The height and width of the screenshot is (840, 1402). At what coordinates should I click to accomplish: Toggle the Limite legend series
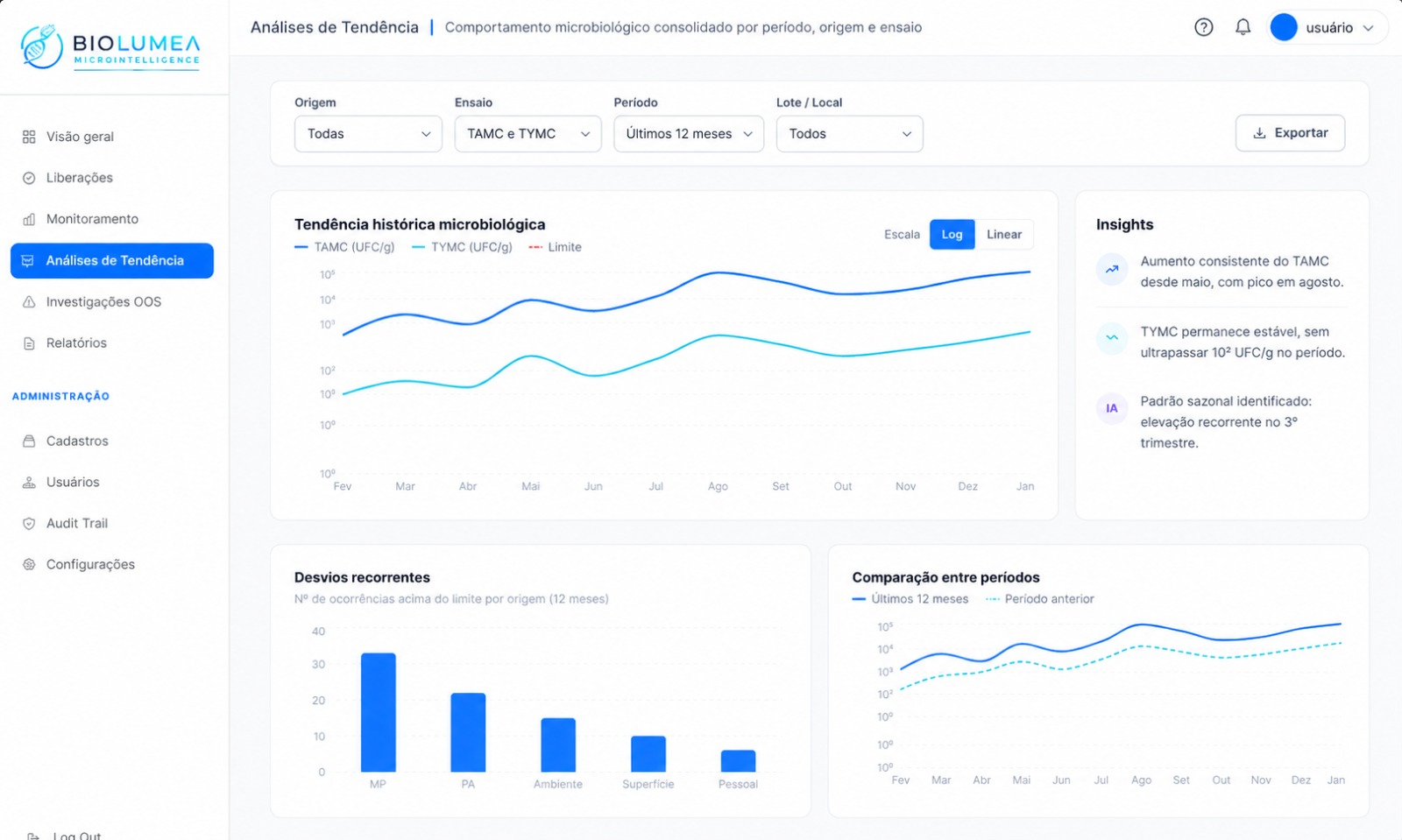click(556, 247)
